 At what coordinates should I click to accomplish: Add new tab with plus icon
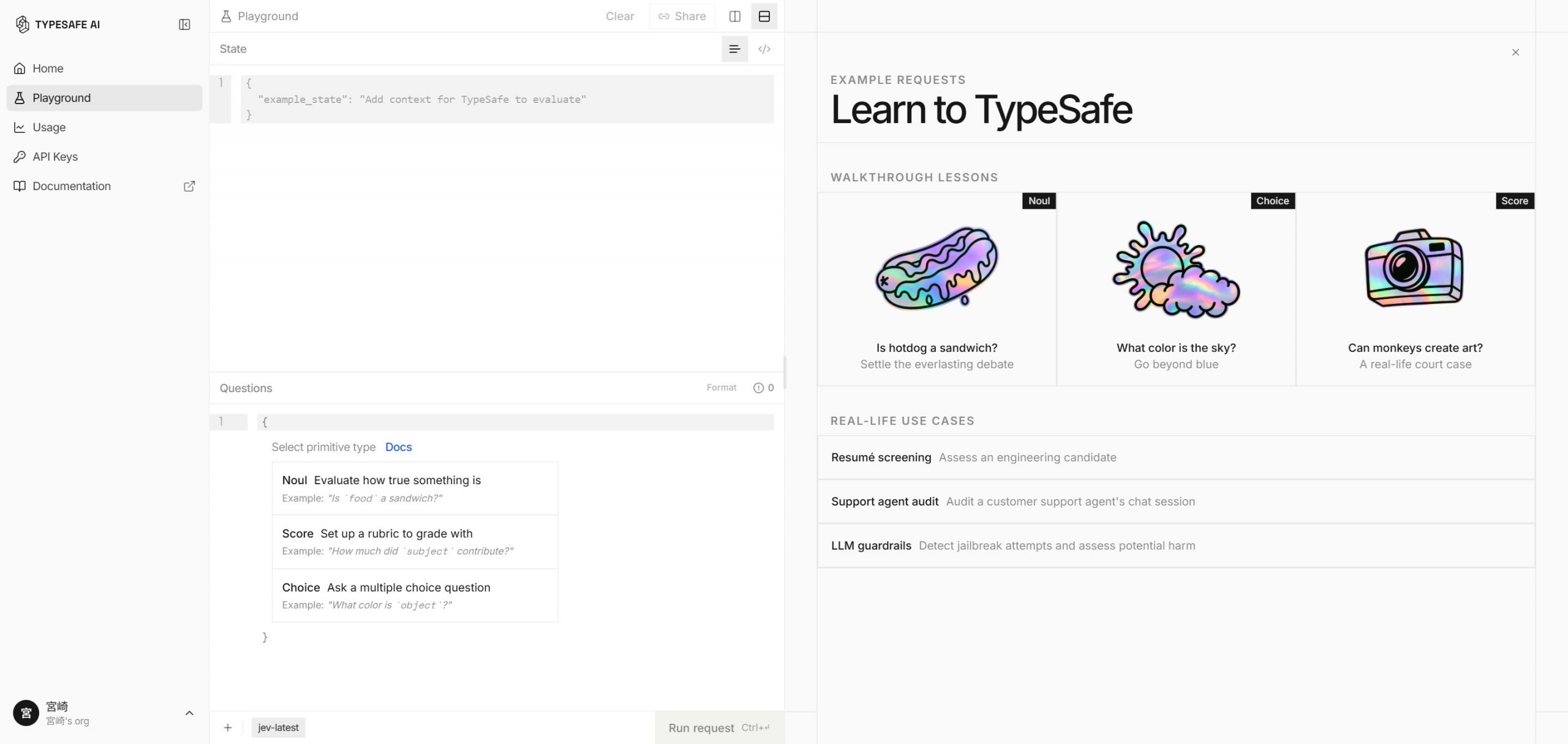[228, 727]
